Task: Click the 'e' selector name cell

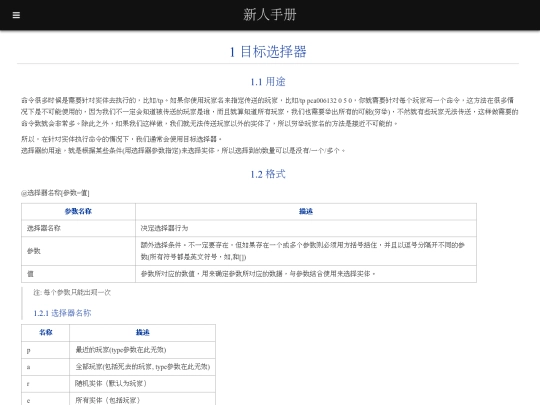Action: coord(45,399)
